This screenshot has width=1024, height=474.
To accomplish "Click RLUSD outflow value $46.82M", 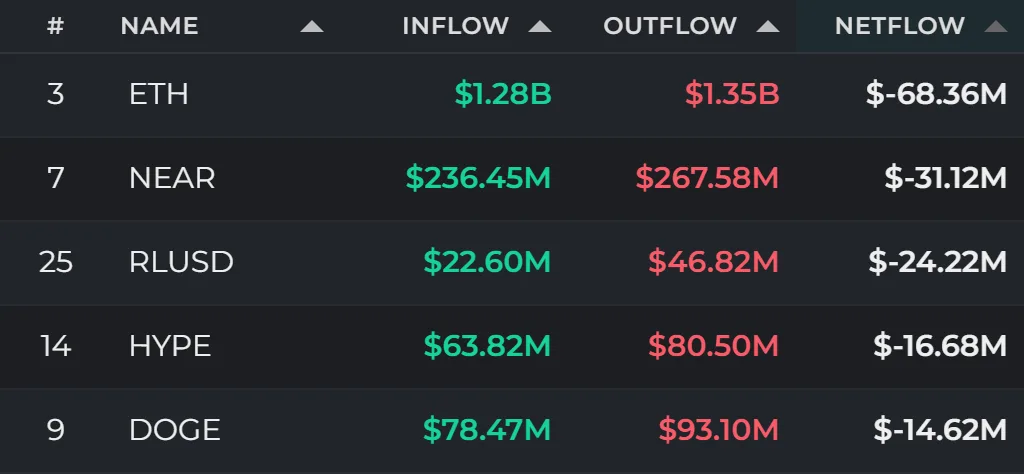I will pyautogui.click(x=714, y=262).
